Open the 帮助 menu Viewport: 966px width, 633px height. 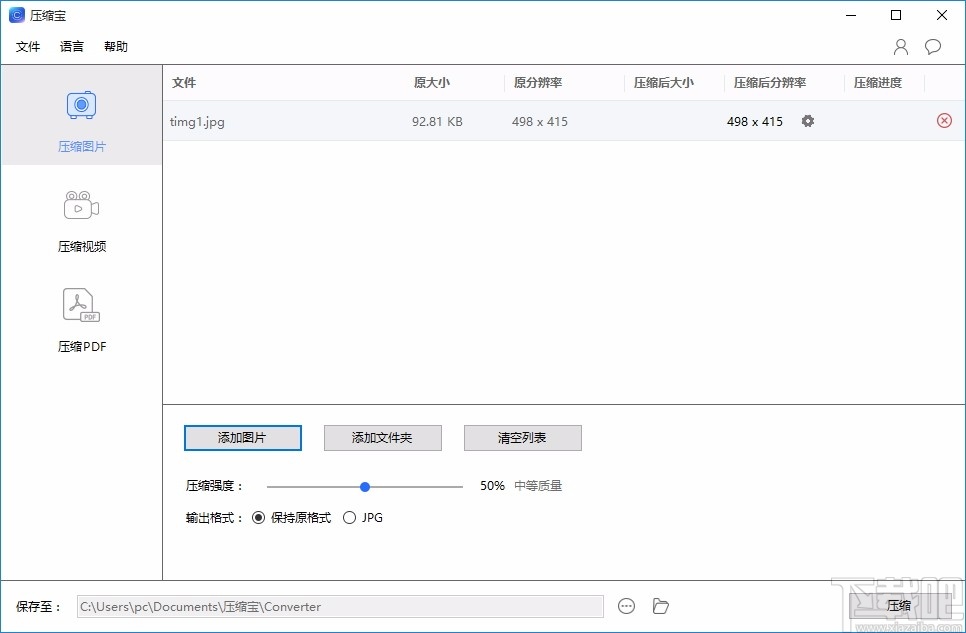click(x=115, y=46)
